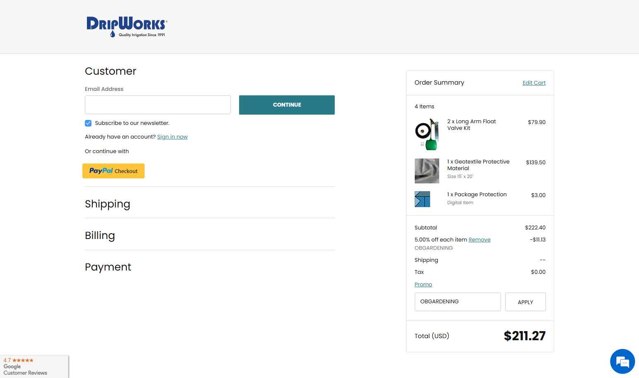Click the Long Arm Float Valve Kit thumbnail
The width and height of the screenshot is (639, 378).
pos(427,134)
